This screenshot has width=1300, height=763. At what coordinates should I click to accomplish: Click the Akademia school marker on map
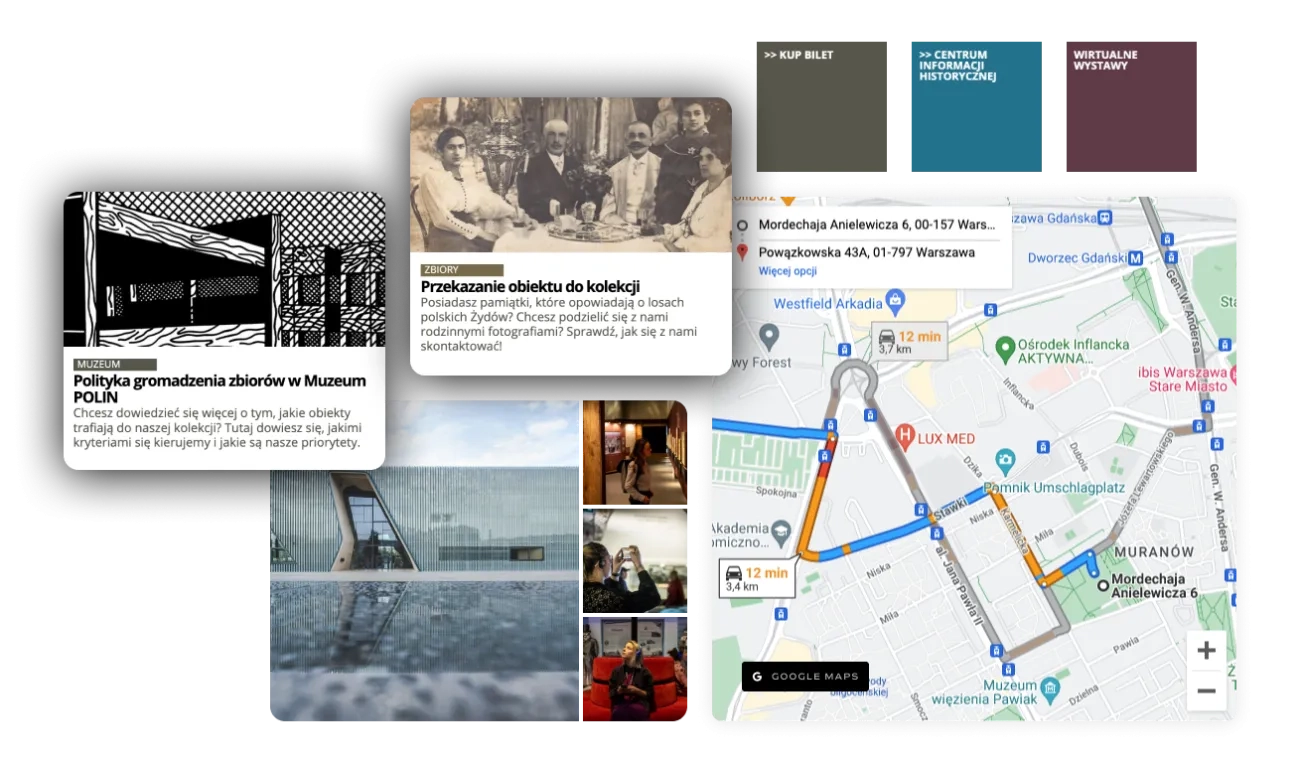pyautogui.click(x=782, y=528)
